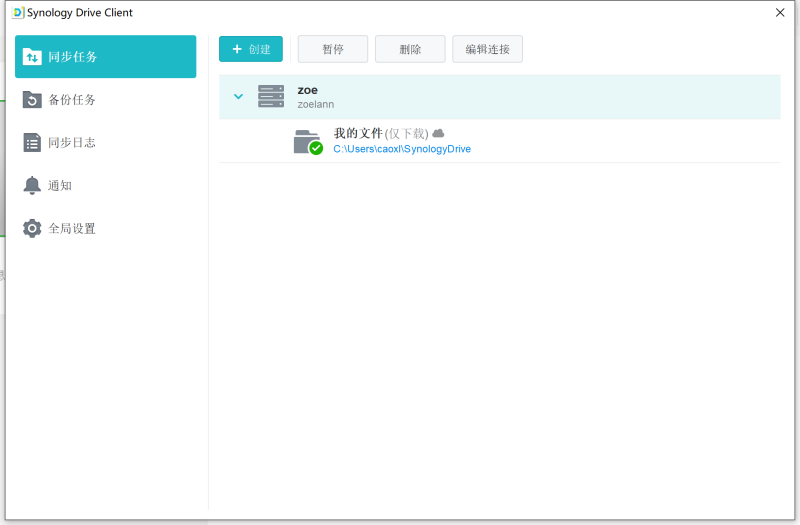This screenshot has width=800, height=525.
Task: Click the cloud icon next to 我的文件
Action: [438, 134]
